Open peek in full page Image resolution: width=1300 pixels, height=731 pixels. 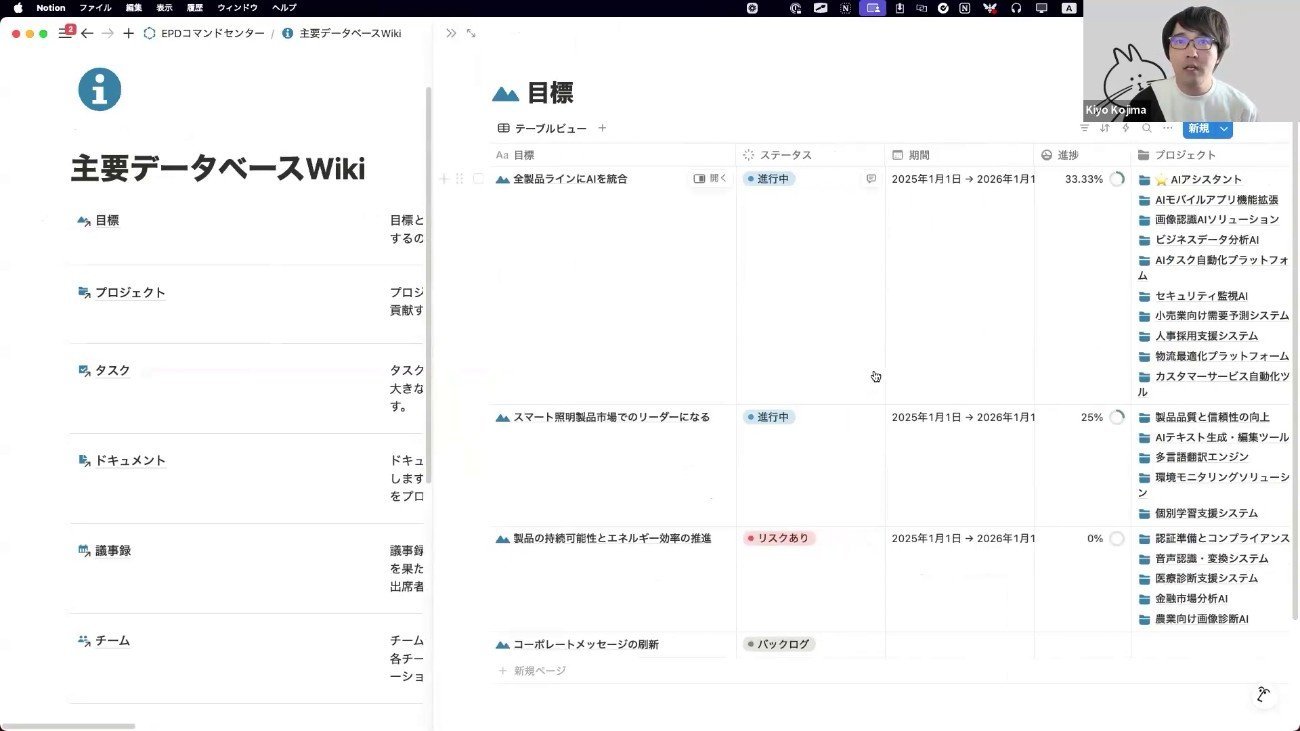[471, 33]
